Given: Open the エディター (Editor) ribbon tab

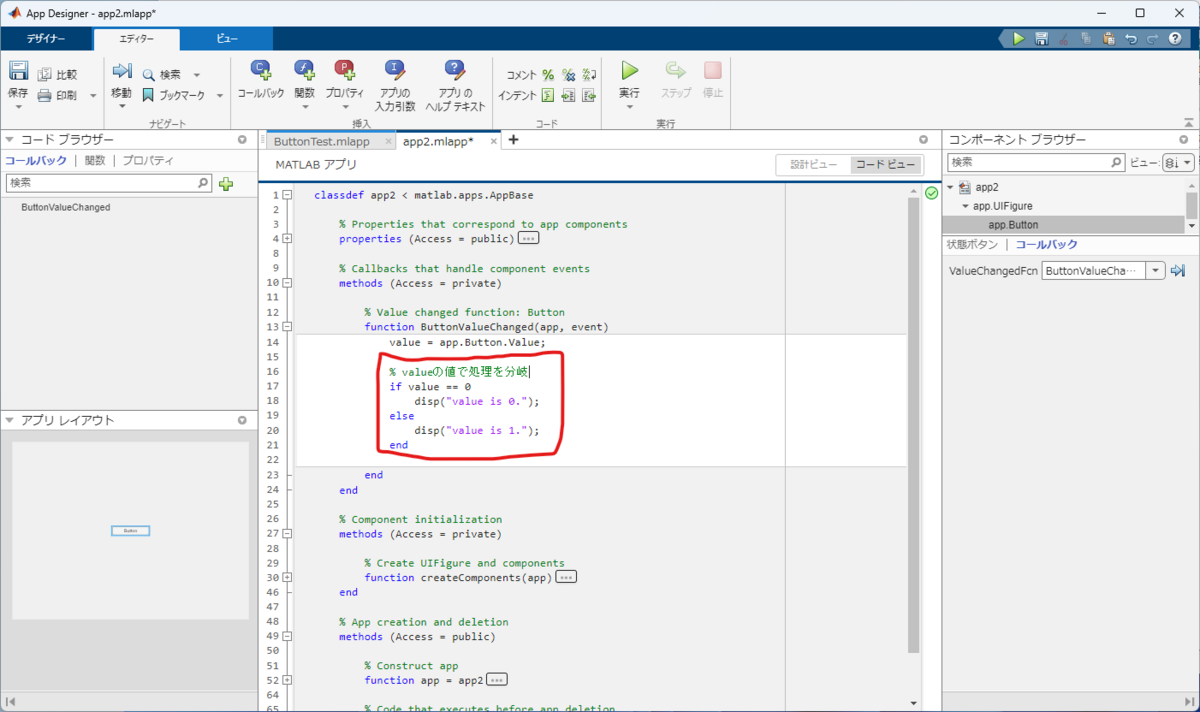Looking at the screenshot, I should pos(137,39).
